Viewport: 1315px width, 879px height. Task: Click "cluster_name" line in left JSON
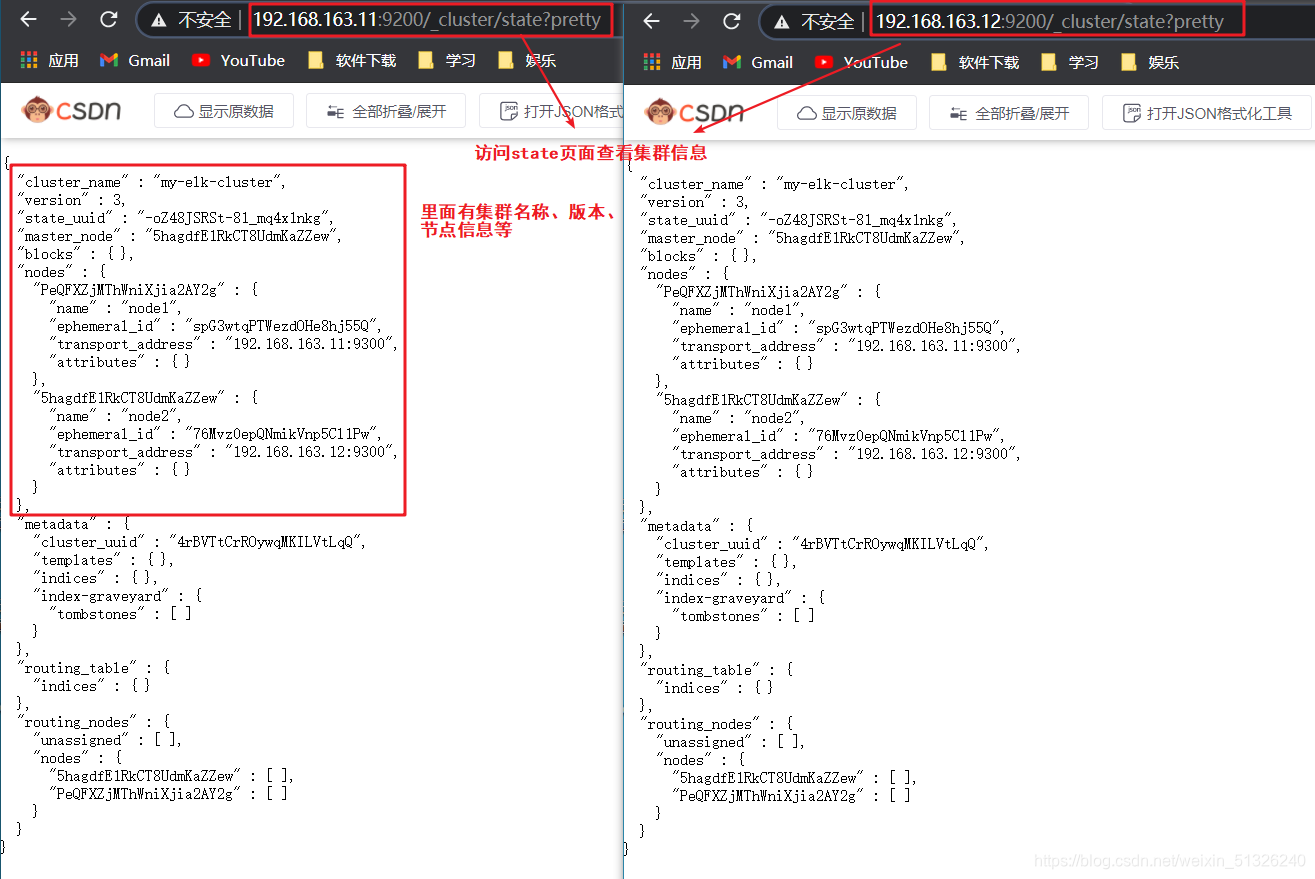click(152, 182)
